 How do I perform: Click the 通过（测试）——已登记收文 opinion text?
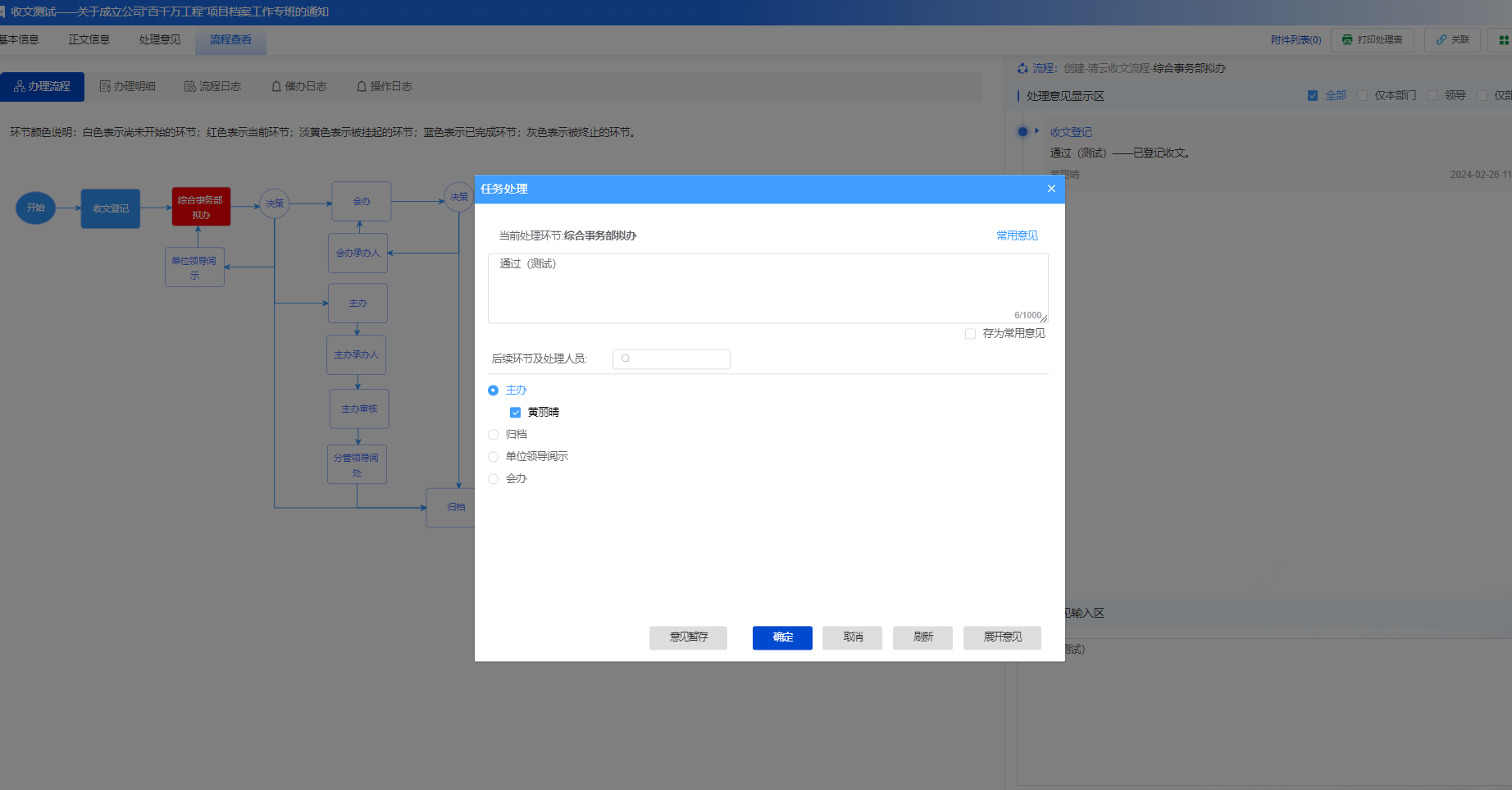click(x=1120, y=153)
